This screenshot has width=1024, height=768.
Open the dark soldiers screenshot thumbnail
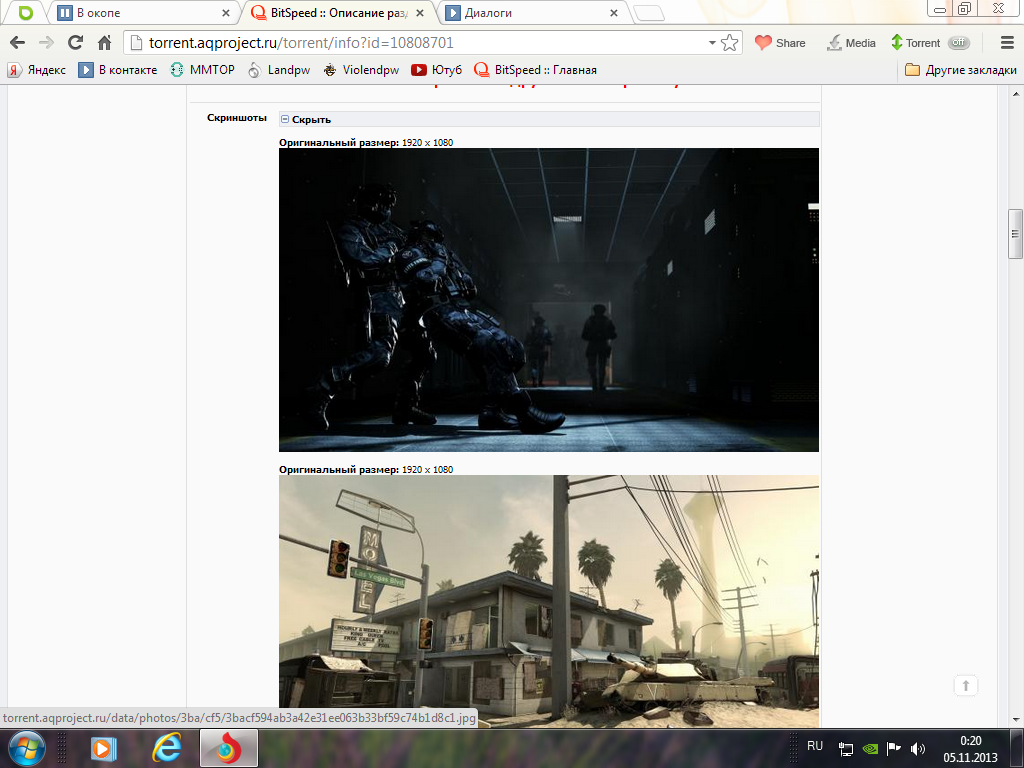549,300
